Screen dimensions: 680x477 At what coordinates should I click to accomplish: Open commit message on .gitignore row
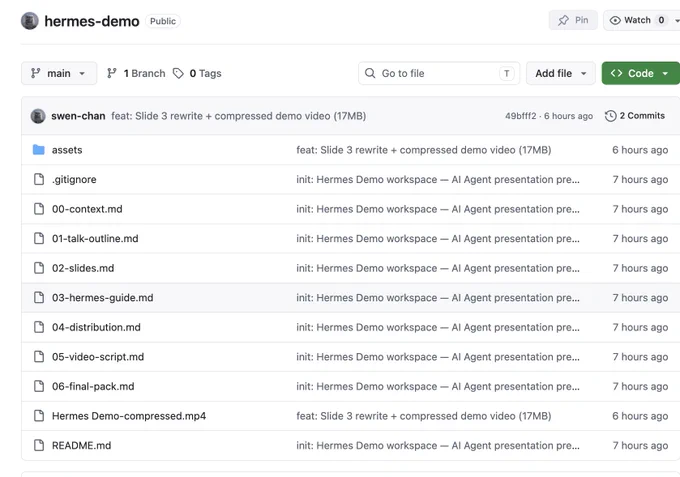click(438, 180)
